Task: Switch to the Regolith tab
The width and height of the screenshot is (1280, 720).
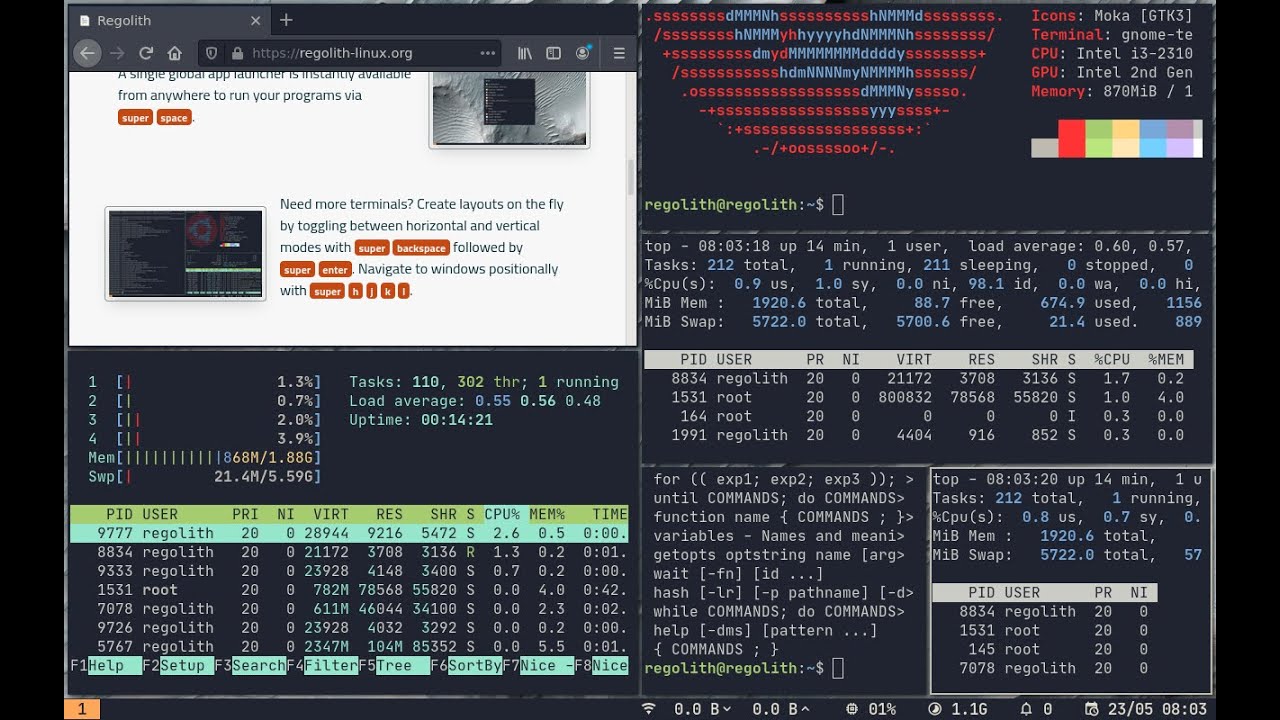Action: click(170, 20)
